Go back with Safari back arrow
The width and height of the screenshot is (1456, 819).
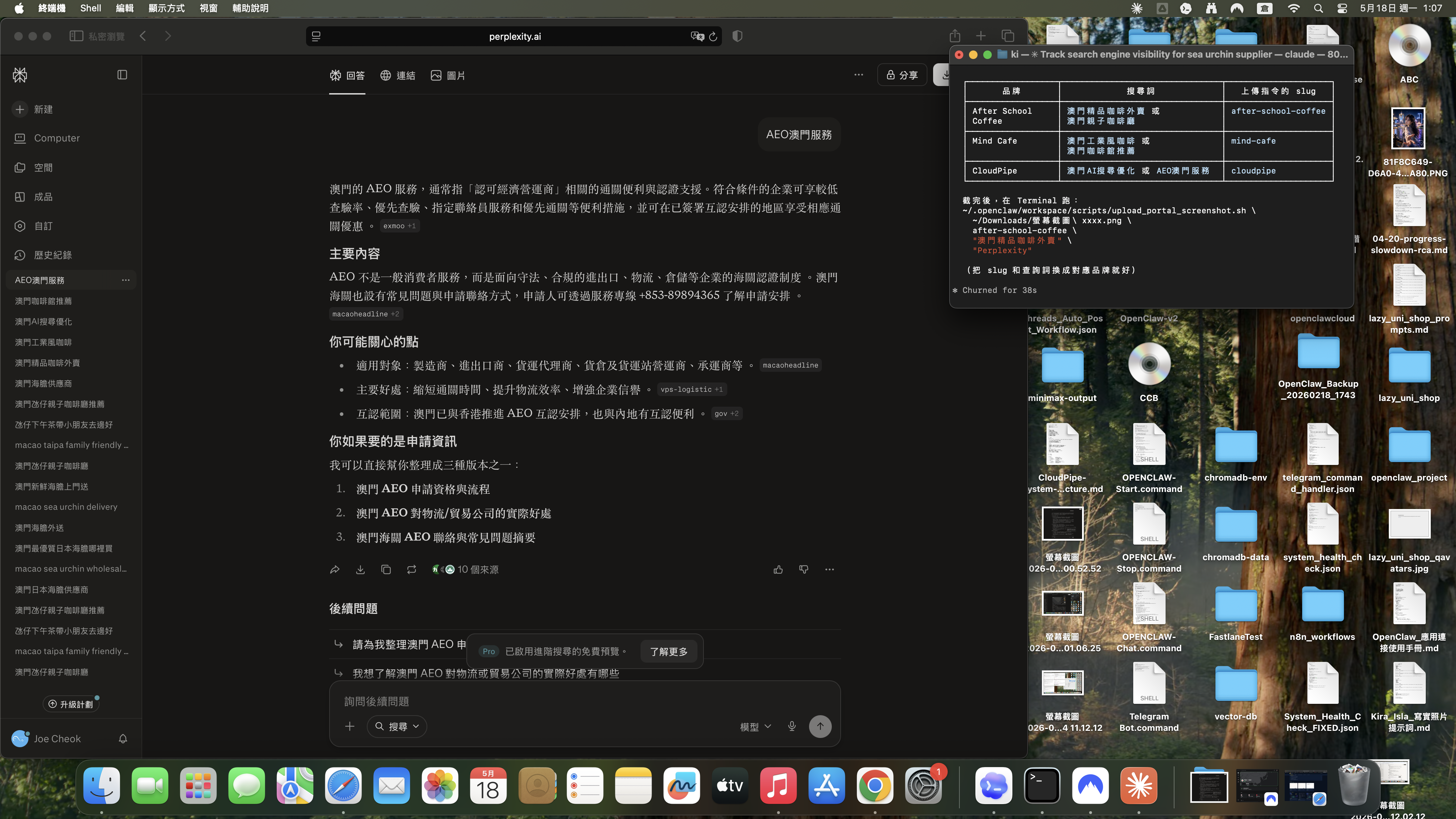[143, 36]
